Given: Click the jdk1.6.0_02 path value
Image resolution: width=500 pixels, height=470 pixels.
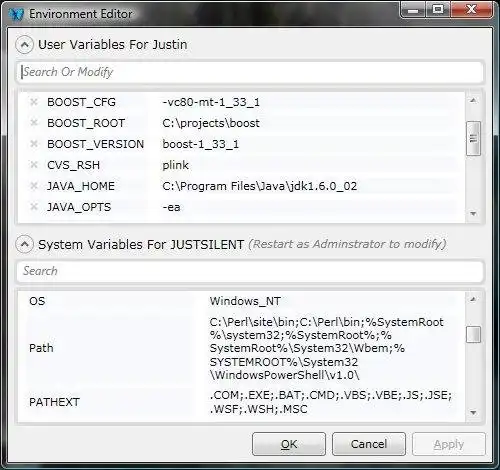Looking at the screenshot, I should (260, 186).
